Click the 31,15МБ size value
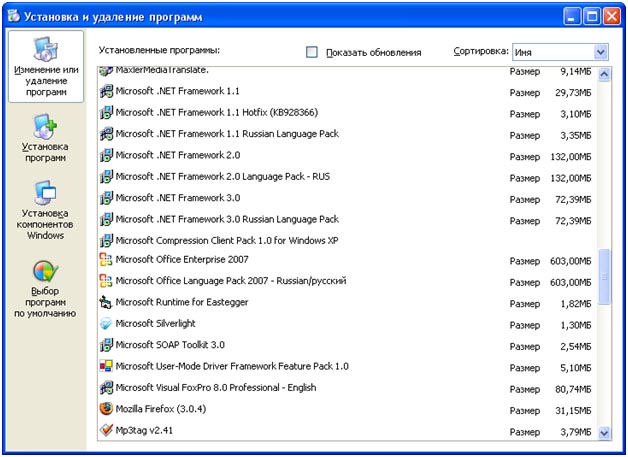Viewport: 628px width, 457px height. (573, 411)
